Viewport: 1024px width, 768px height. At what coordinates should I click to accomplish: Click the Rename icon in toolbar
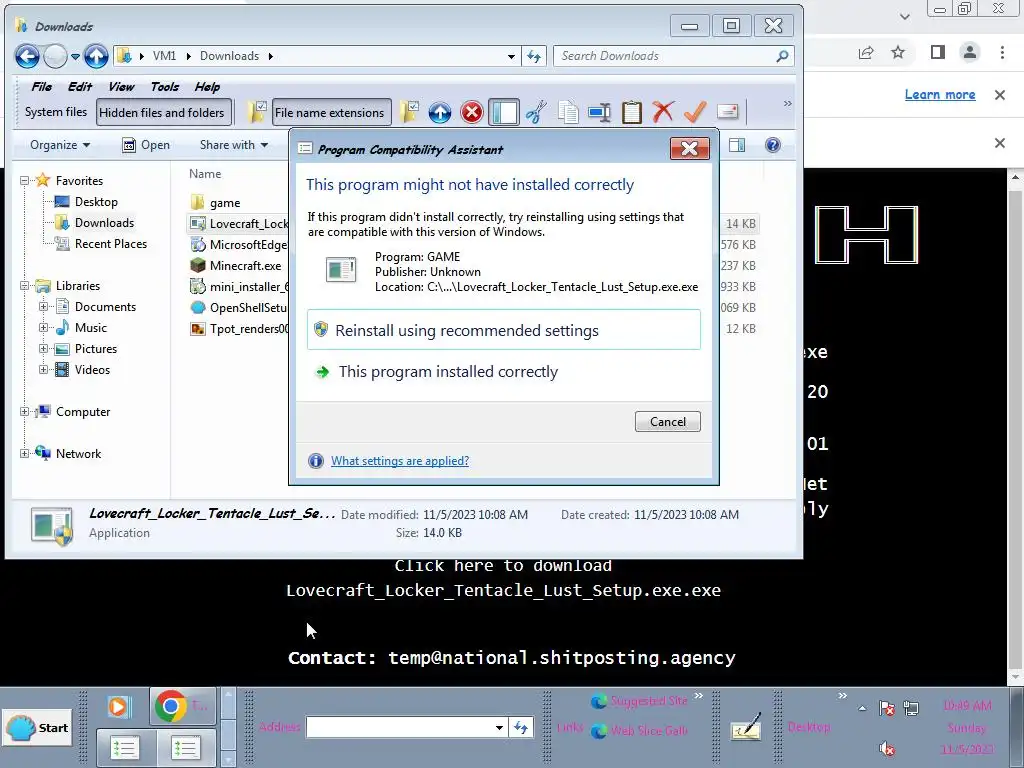click(x=599, y=112)
